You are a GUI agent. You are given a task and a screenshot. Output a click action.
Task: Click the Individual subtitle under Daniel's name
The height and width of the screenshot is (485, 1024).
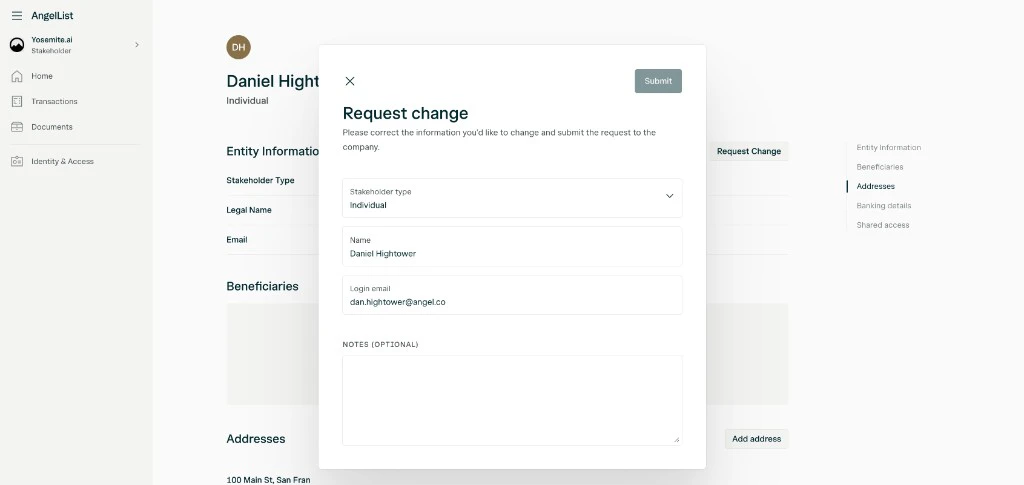(x=247, y=101)
